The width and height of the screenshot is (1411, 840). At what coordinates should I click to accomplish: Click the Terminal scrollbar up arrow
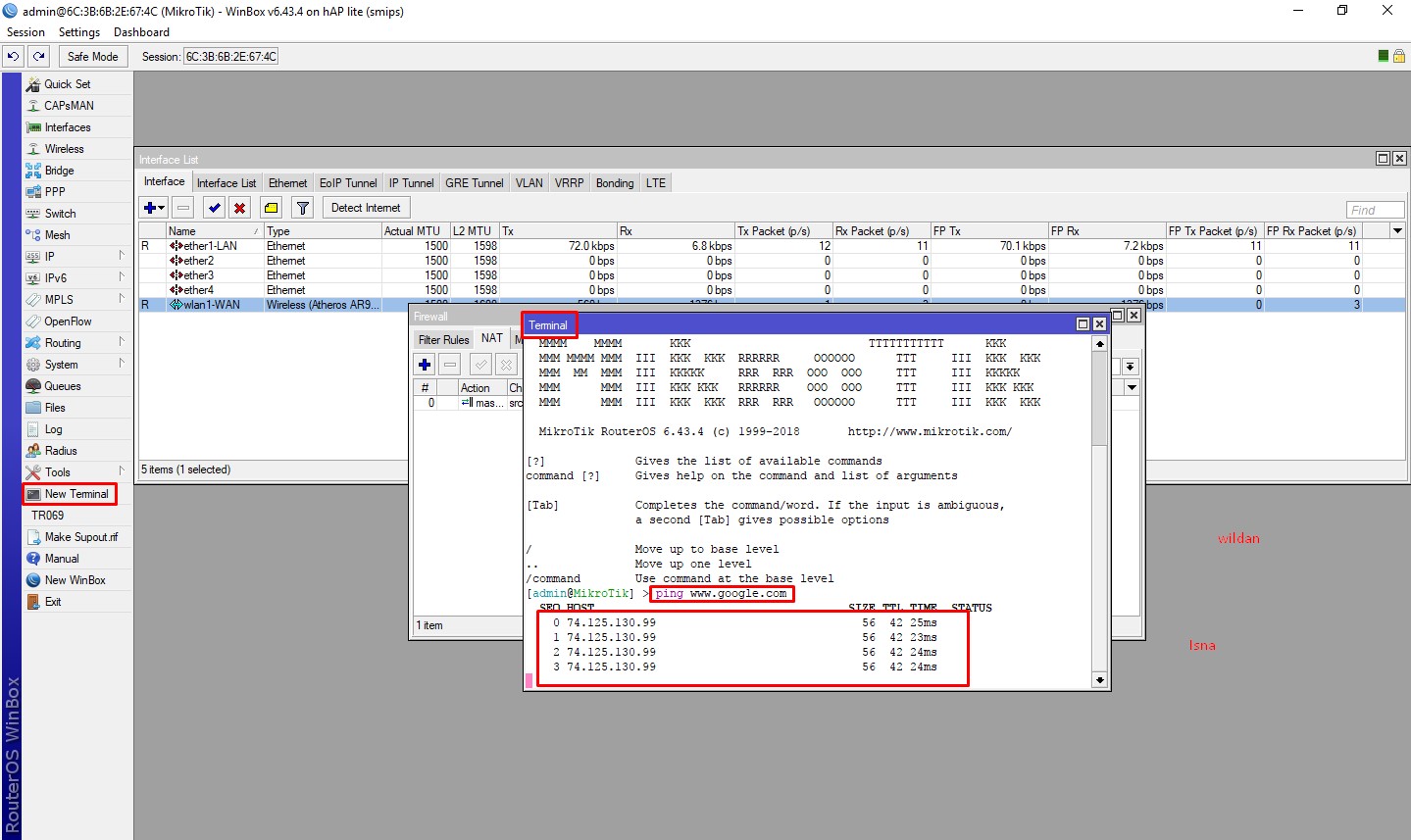click(x=1099, y=344)
